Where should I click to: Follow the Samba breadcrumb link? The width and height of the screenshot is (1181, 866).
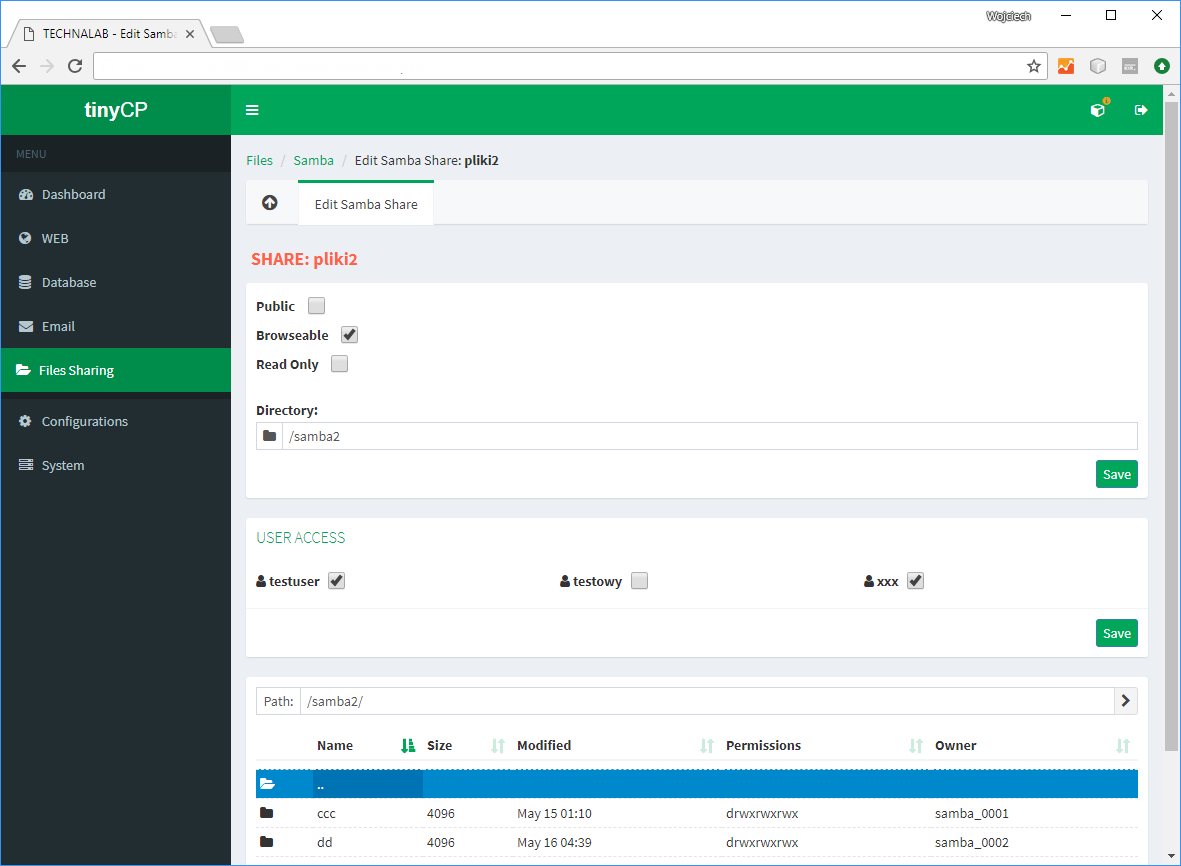coord(313,160)
